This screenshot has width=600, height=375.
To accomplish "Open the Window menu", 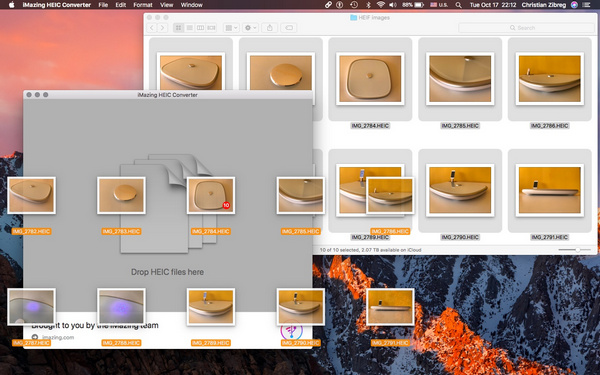I will [x=191, y=5].
